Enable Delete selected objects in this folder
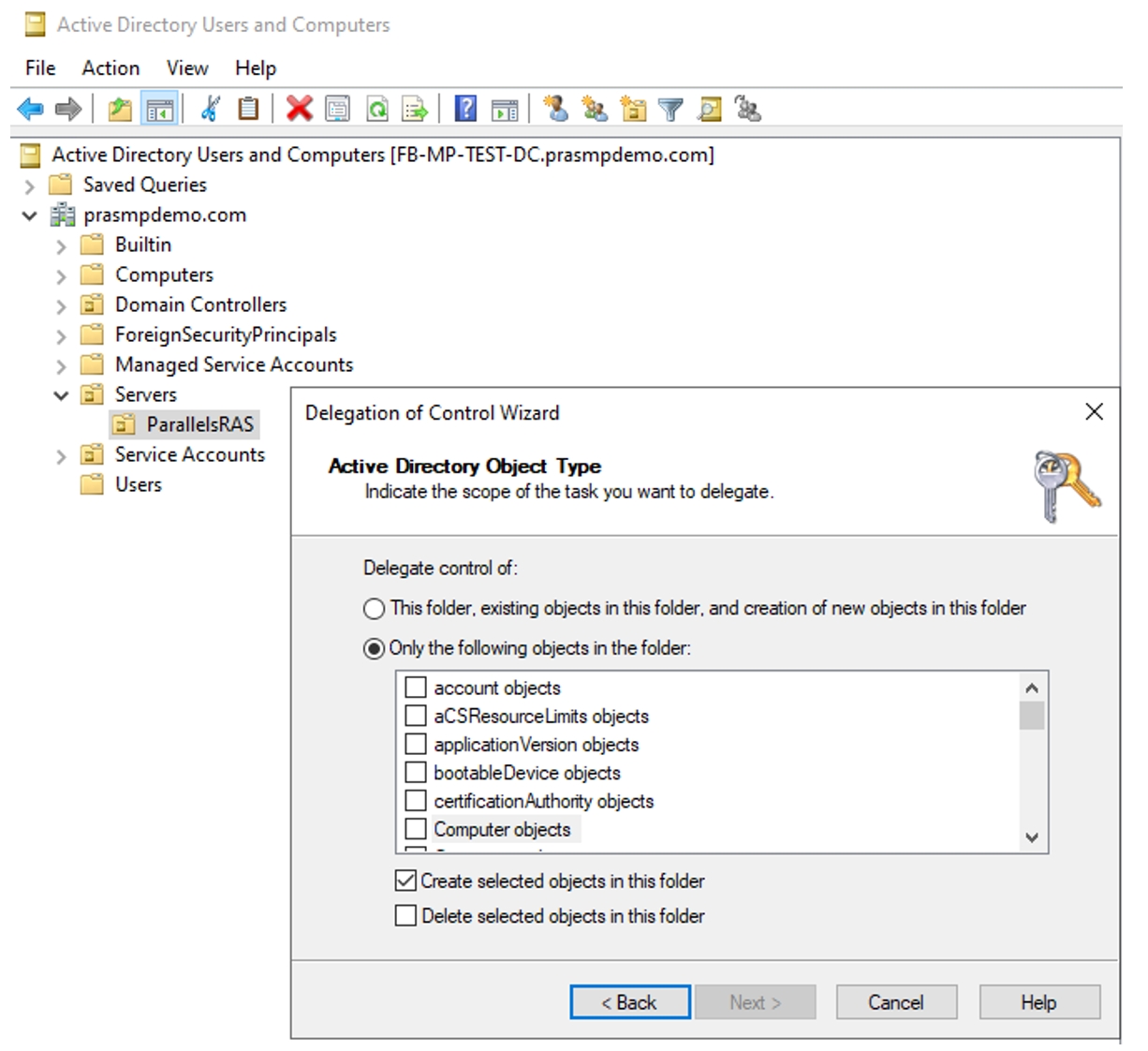Viewport: 1148px width, 1051px height. pos(406,915)
